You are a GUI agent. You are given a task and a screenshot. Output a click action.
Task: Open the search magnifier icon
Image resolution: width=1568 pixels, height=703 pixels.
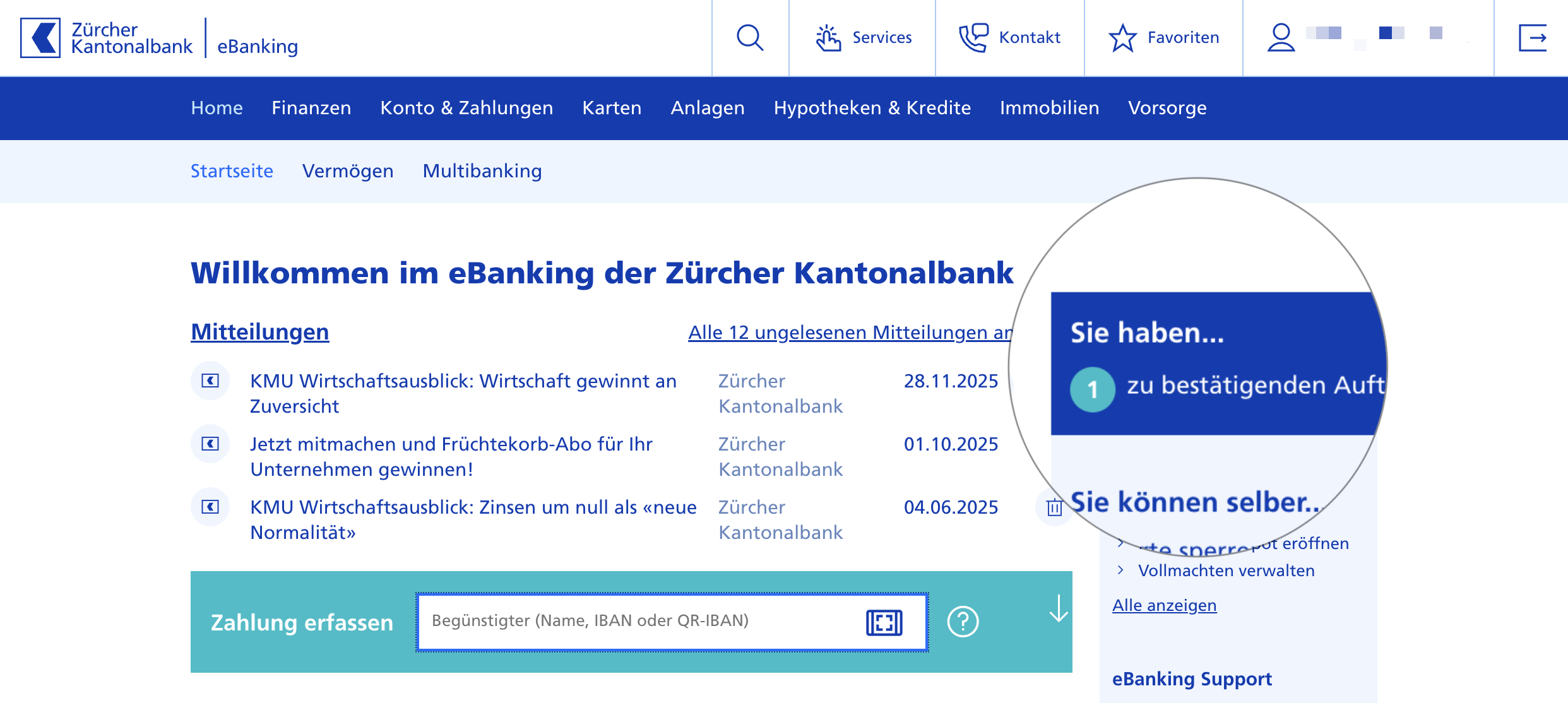pos(749,38)
